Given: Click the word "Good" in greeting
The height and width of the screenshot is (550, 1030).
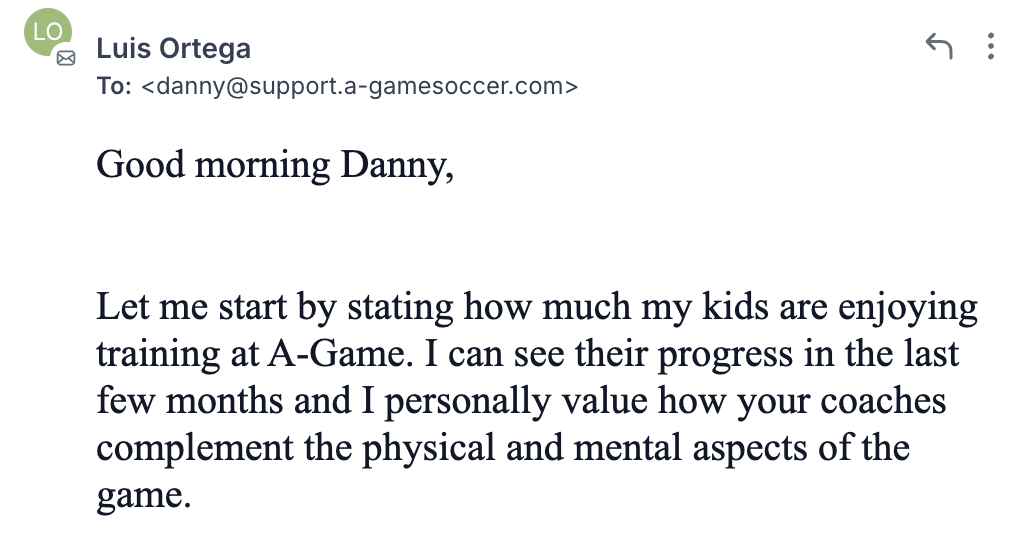Looking at the screenshot, I should (x=141, y=164).
